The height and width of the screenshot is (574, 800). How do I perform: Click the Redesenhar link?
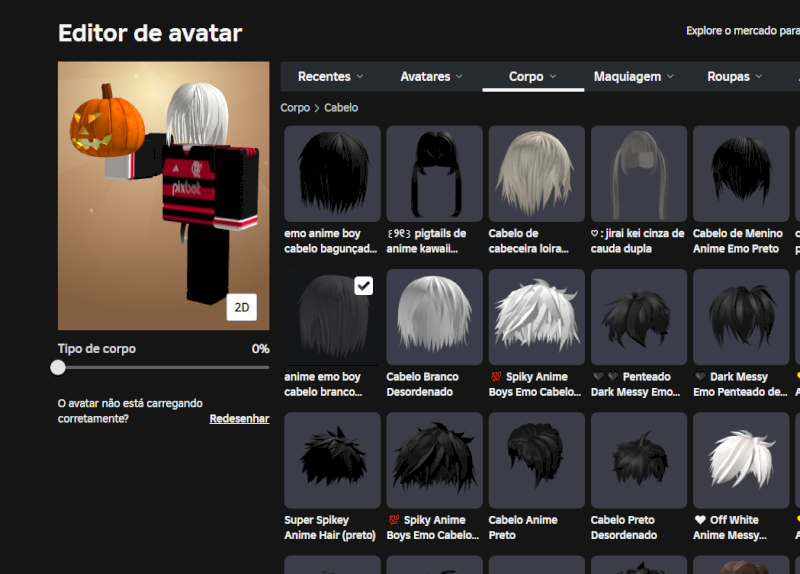point(239,419)
